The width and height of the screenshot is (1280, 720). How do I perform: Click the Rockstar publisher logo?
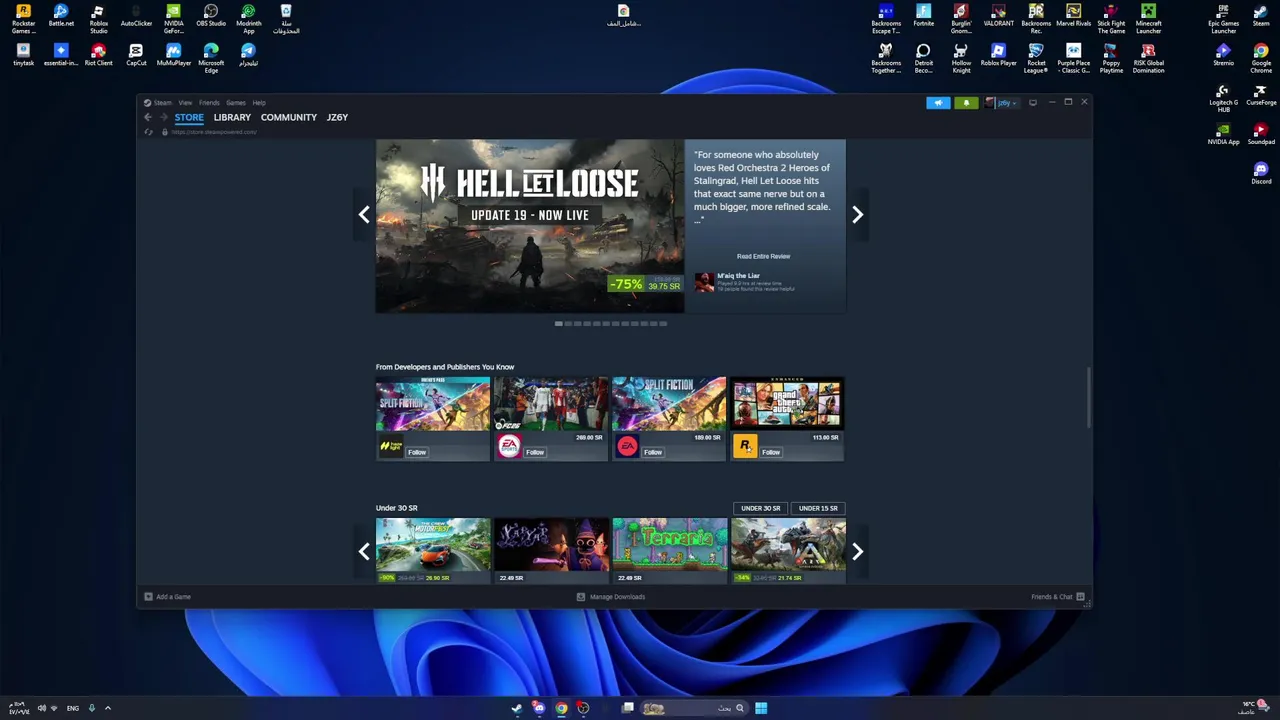(x=745, y=447)
